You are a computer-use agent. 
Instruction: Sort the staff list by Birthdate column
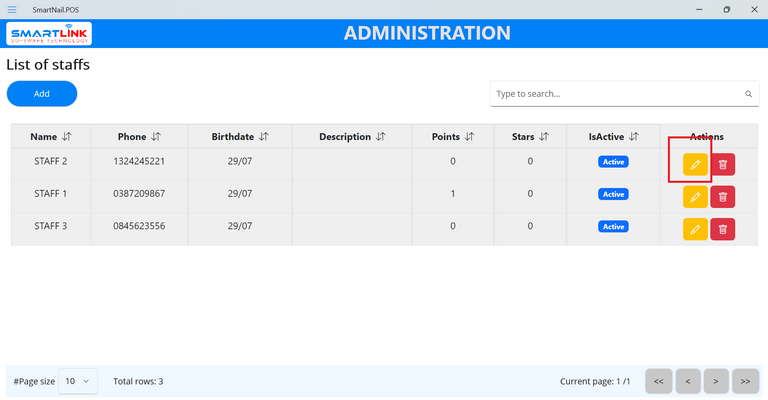click(264, 137)
